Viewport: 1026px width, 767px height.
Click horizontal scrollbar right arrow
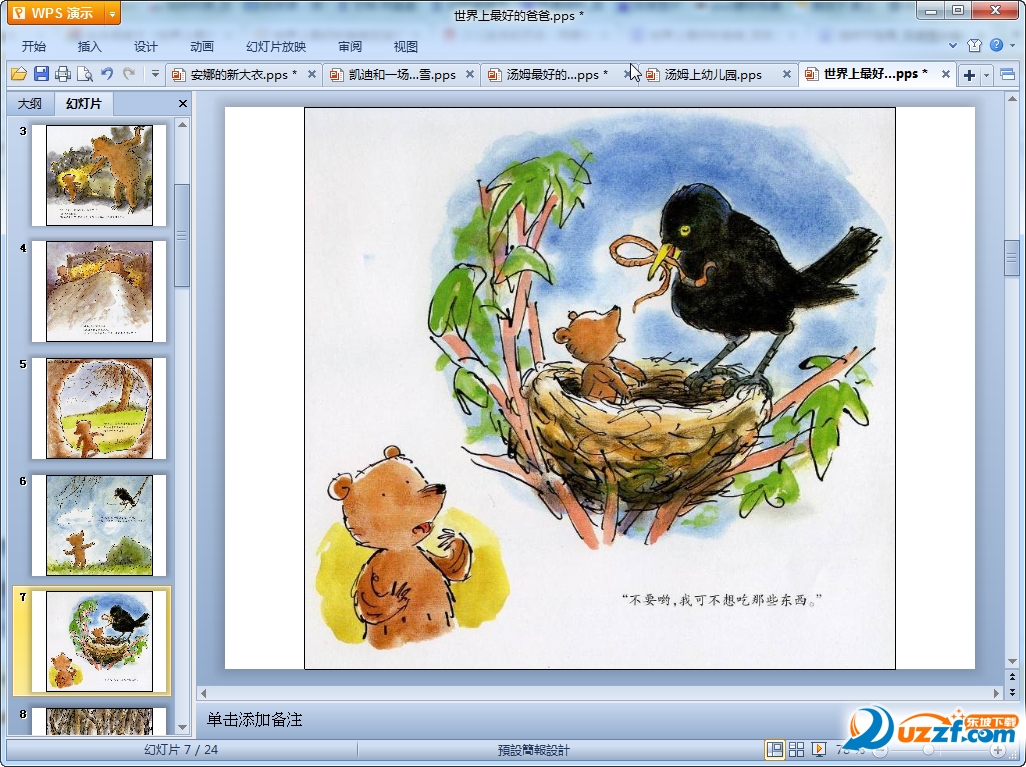tap(997, 693)
